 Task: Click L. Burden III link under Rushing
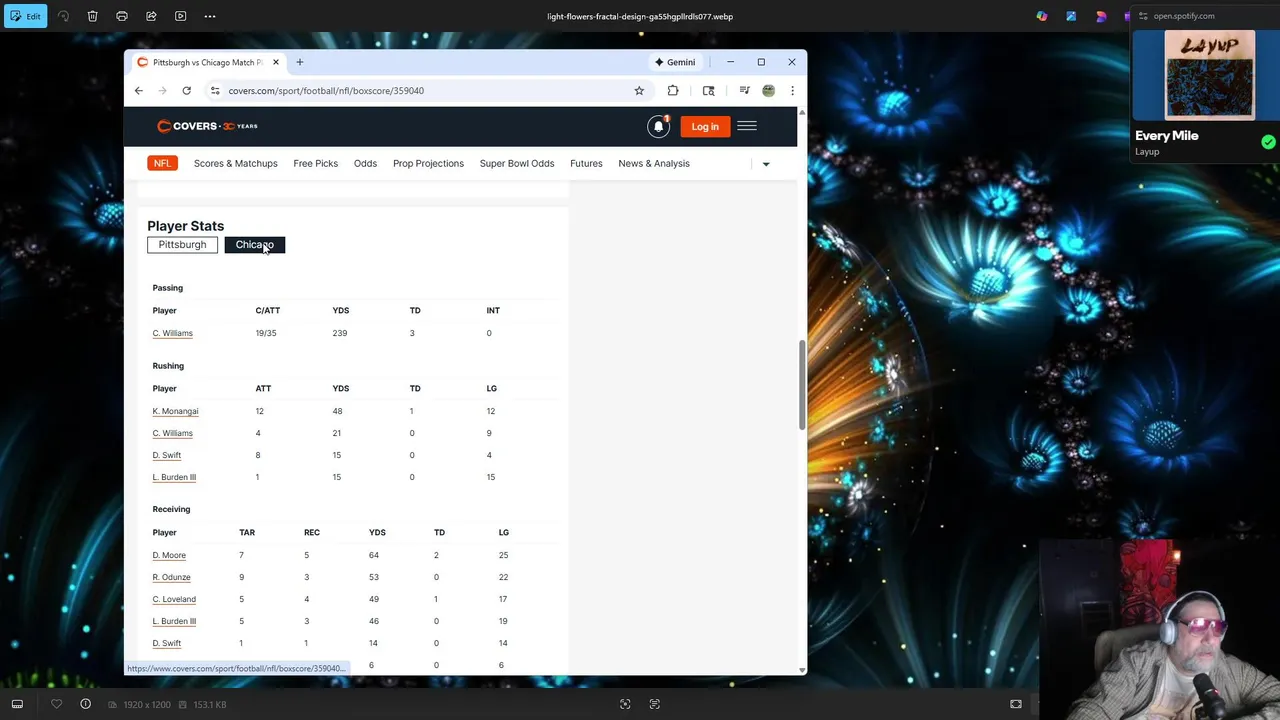pyautogui.click(x=174, y=477)
